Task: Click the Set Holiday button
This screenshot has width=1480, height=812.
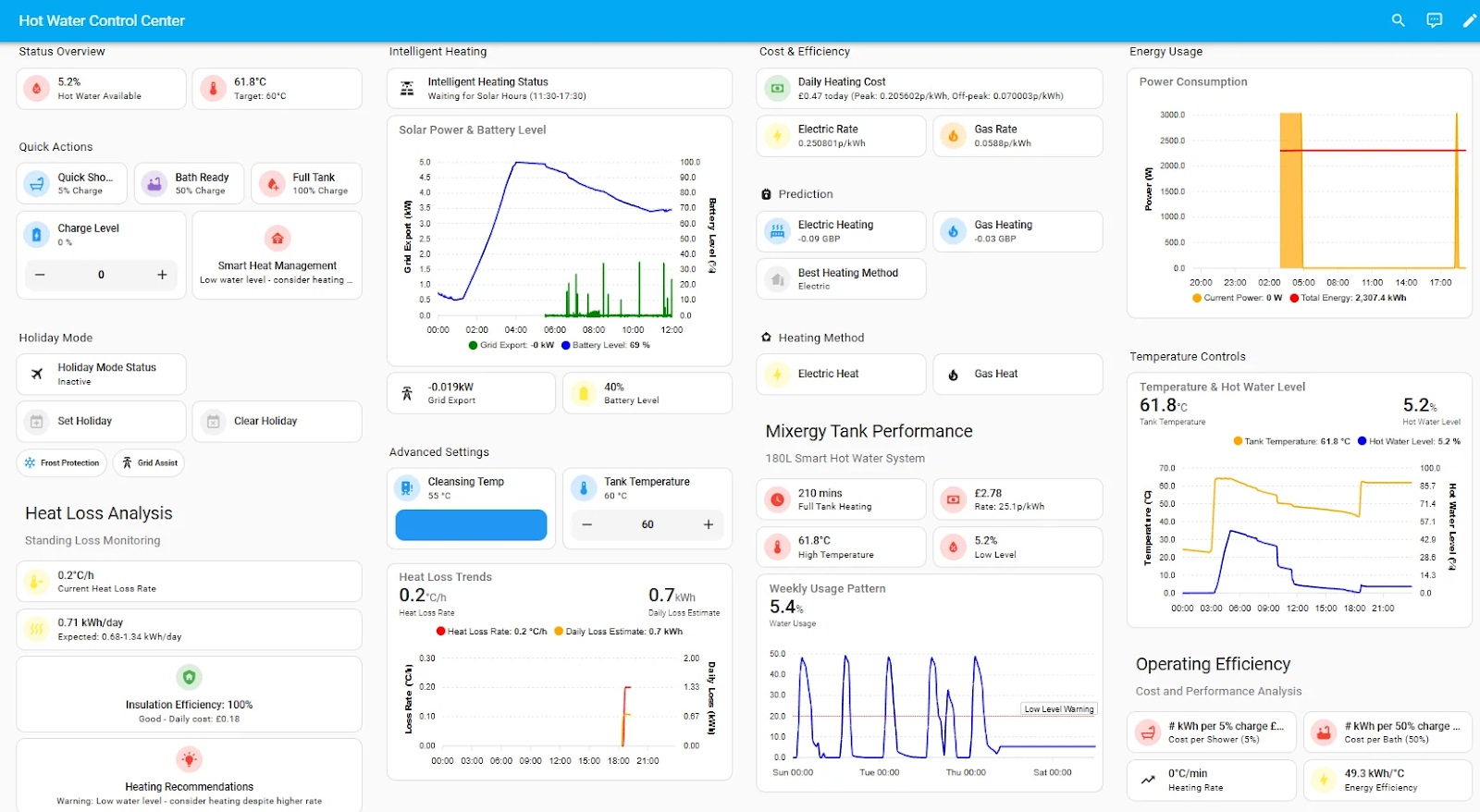Action: (x=101, y=421)
